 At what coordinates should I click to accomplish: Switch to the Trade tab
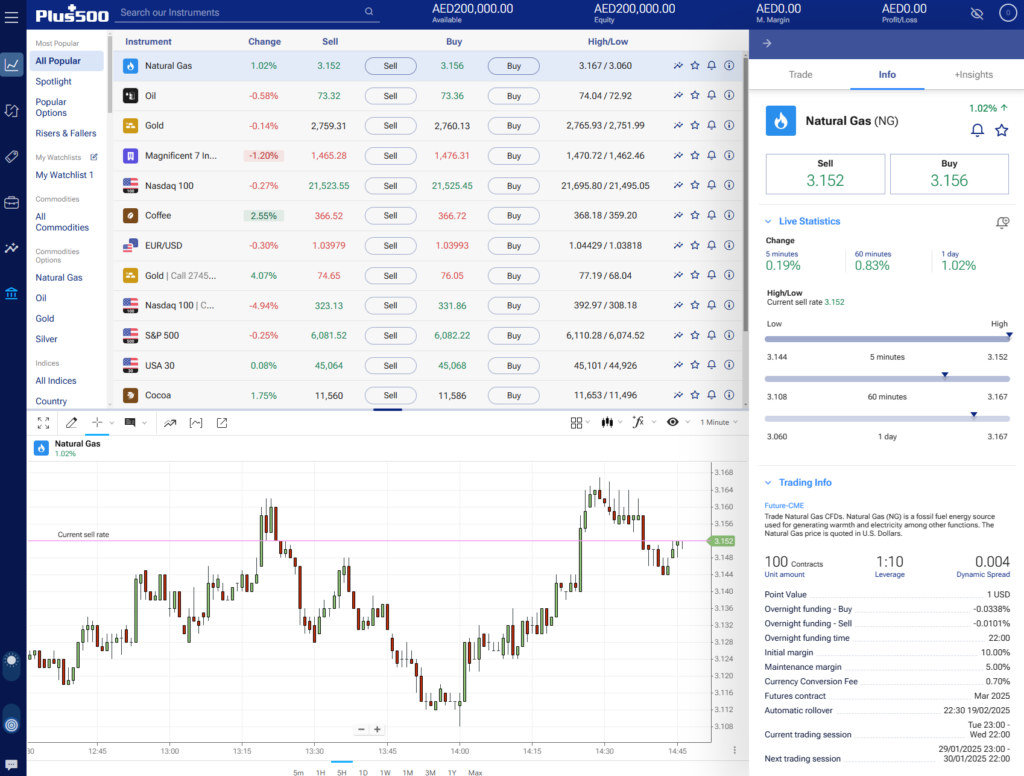pyautogui.click(x=800, y=74)
